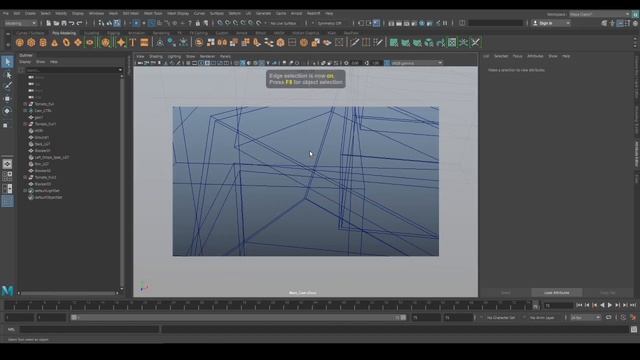This screenshot has height=360, width=640.
Task: Create a polygon cone from the shelf
Action: 55,42
